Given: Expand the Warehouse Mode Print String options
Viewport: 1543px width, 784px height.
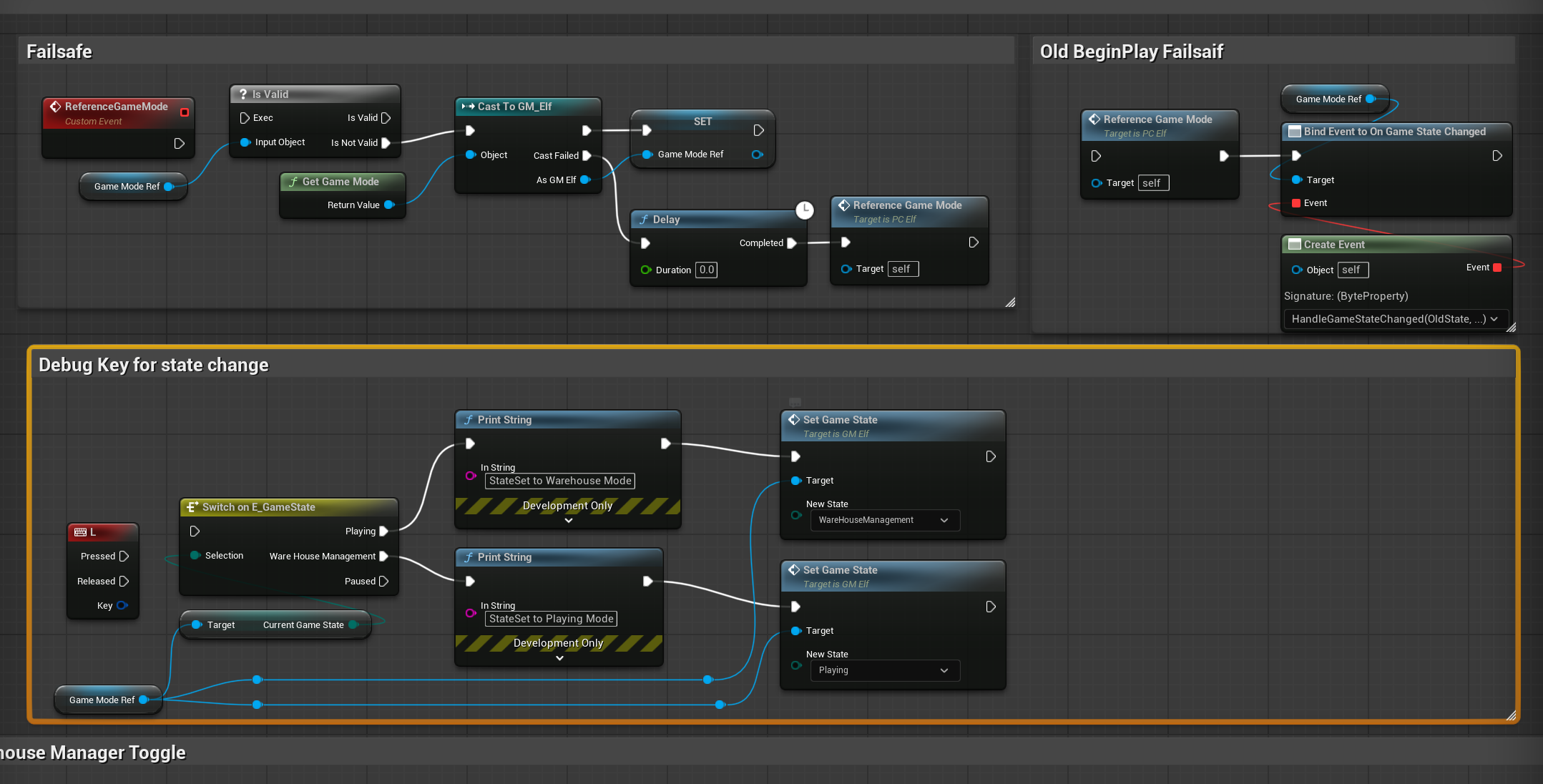Looking at the screenshot, I should [569, 521].
